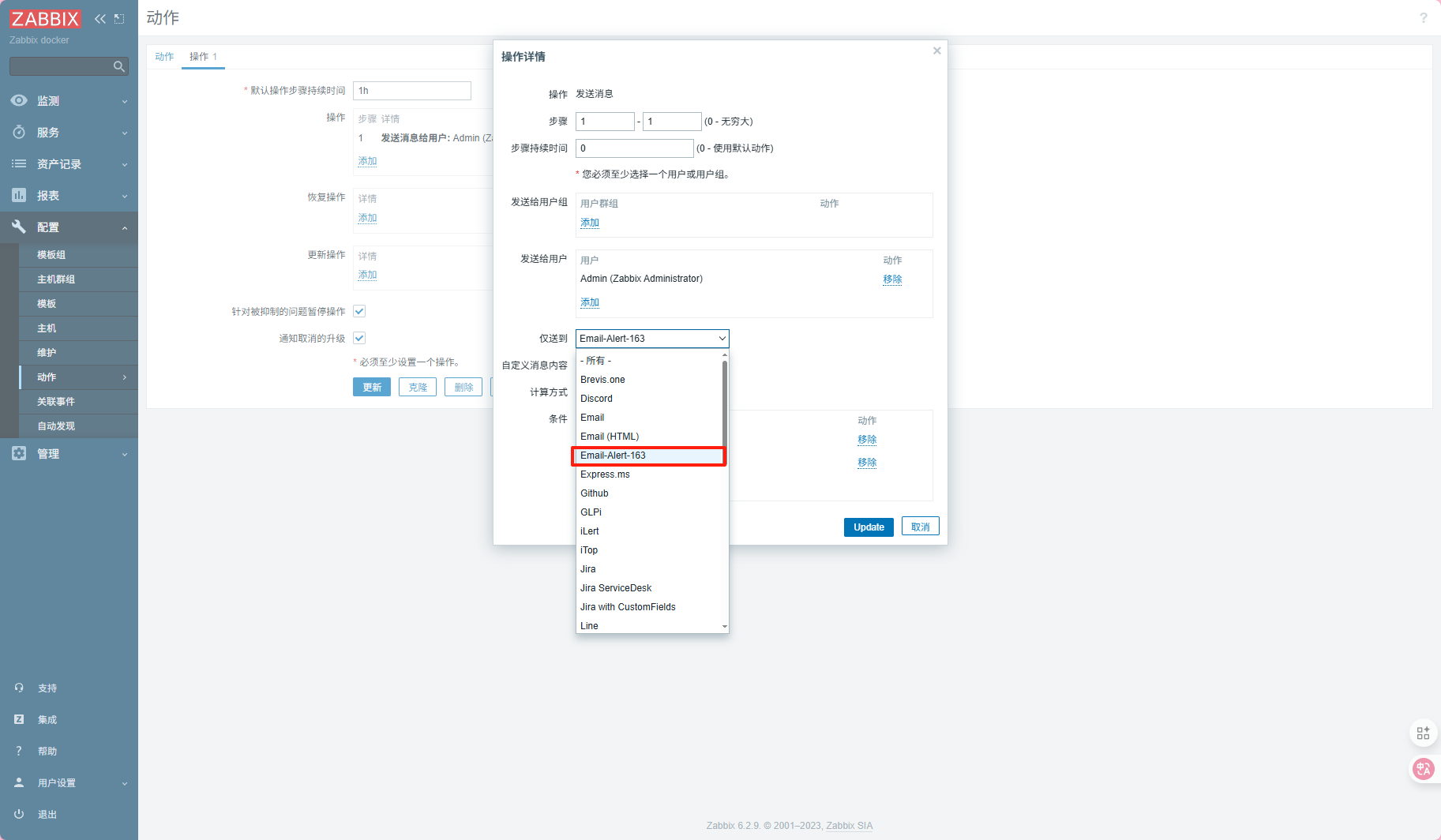Collapse the sidebar with double-chevron icon

100,19
